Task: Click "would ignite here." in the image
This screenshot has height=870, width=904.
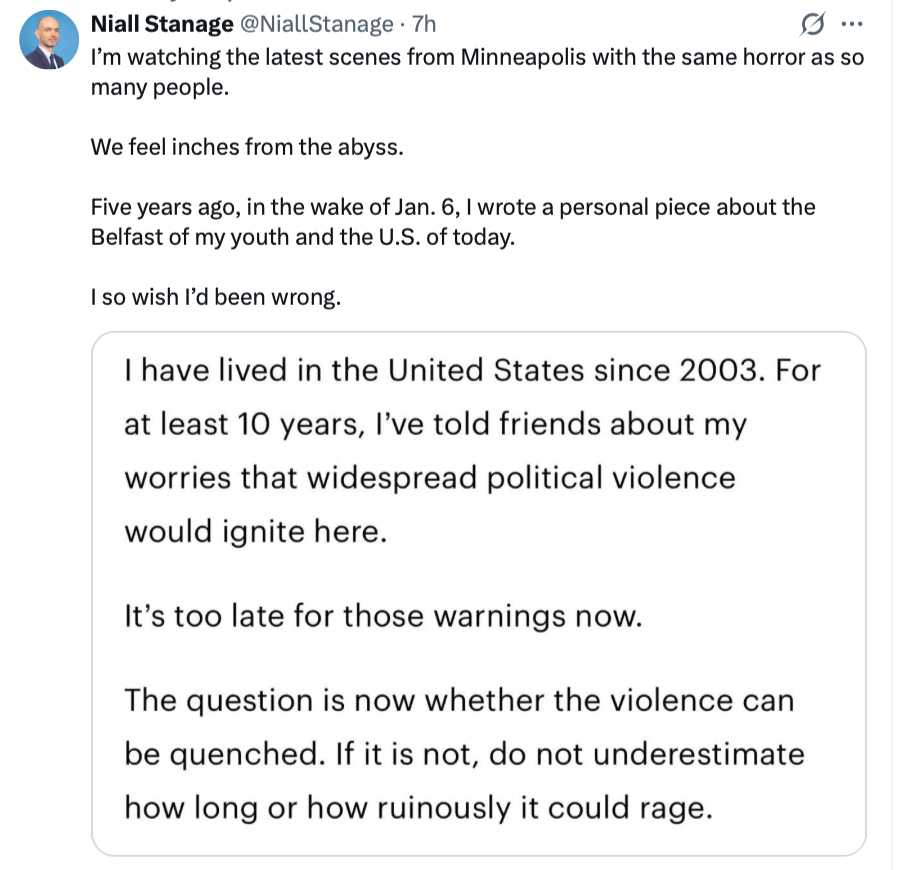Action: pyautogui.click(x=255, y=531)
